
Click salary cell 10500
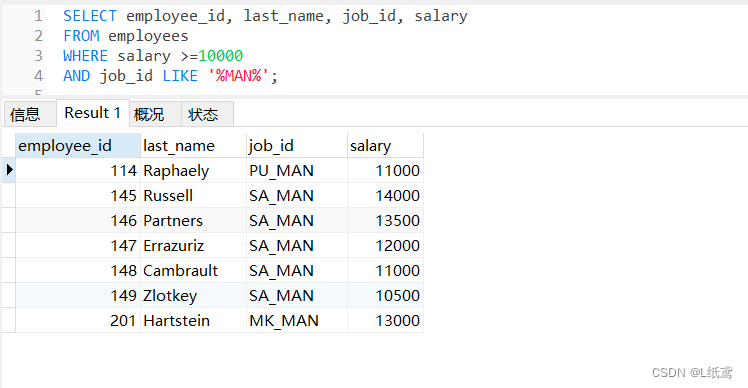tap(385, 295)
